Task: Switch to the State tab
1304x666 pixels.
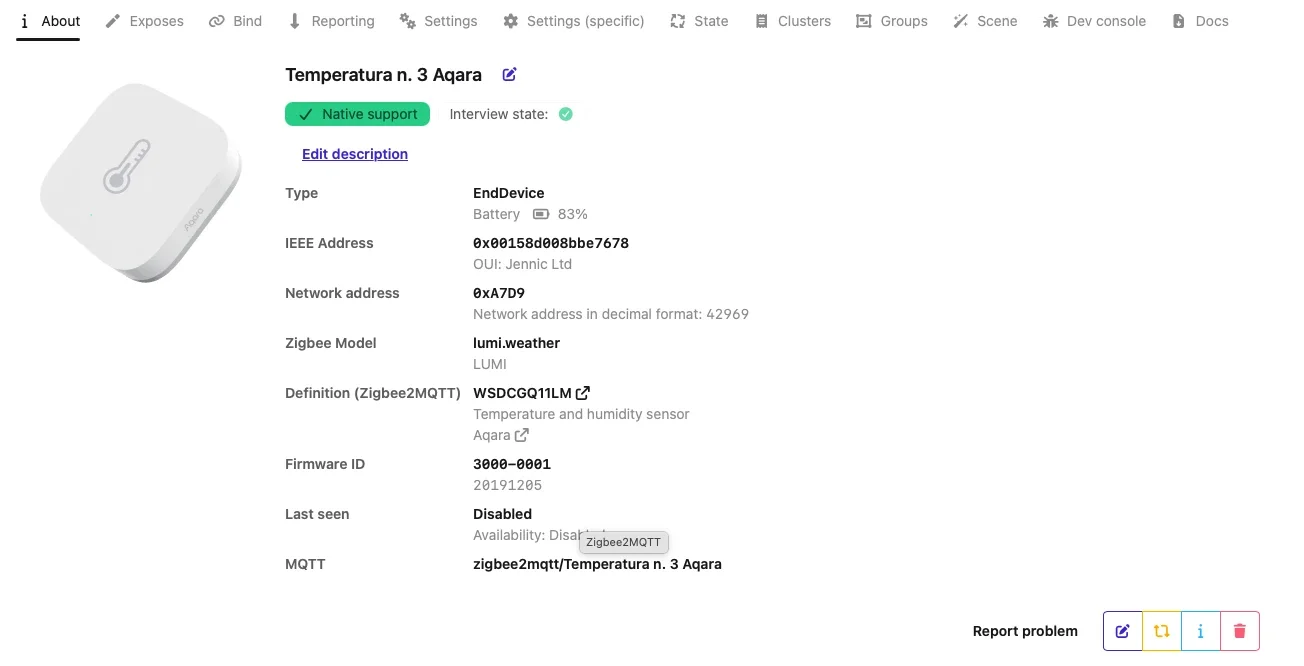Action: point(699,21)
